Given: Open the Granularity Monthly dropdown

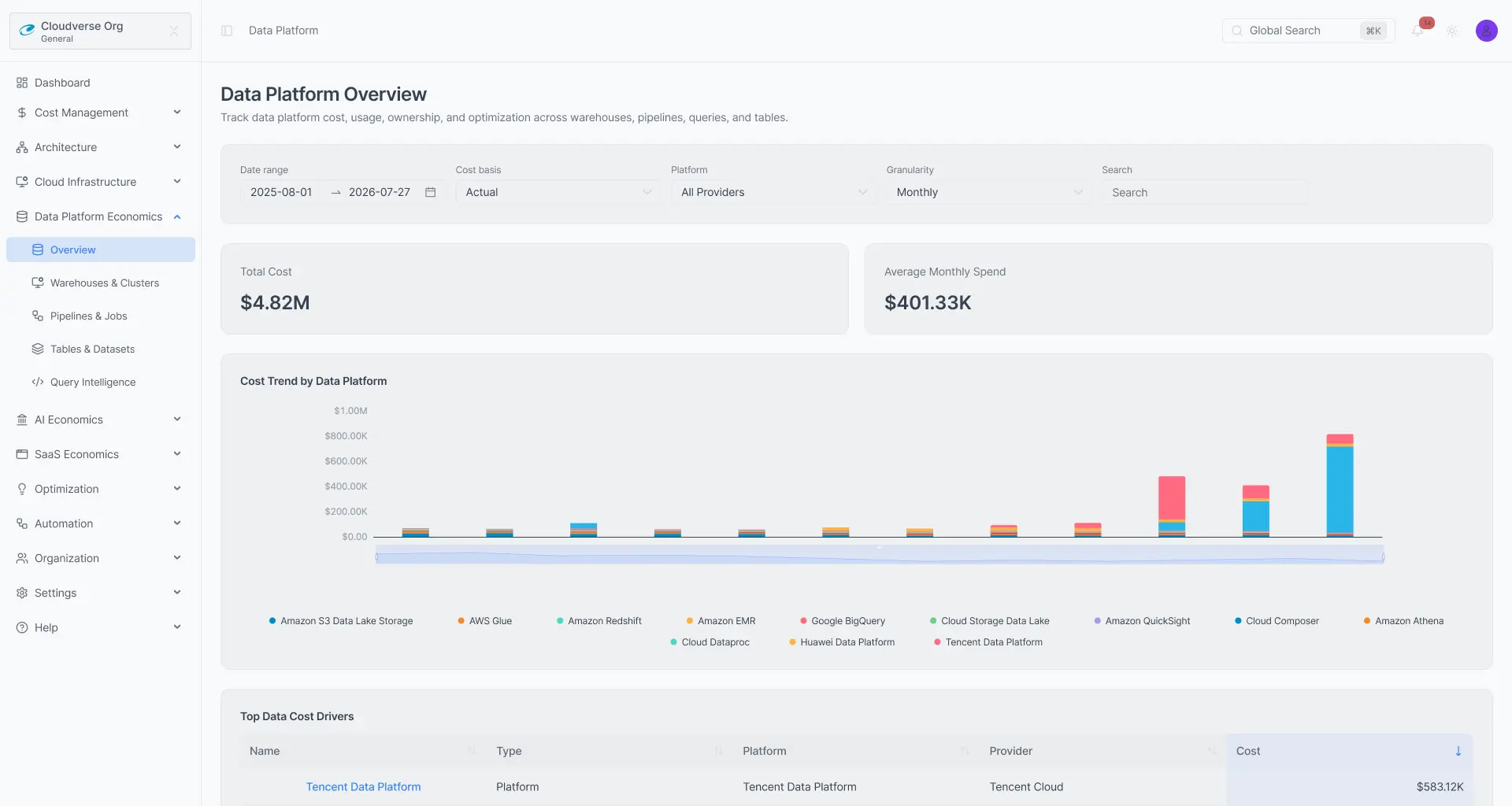Looking at the screenshot, I should 988,192.
